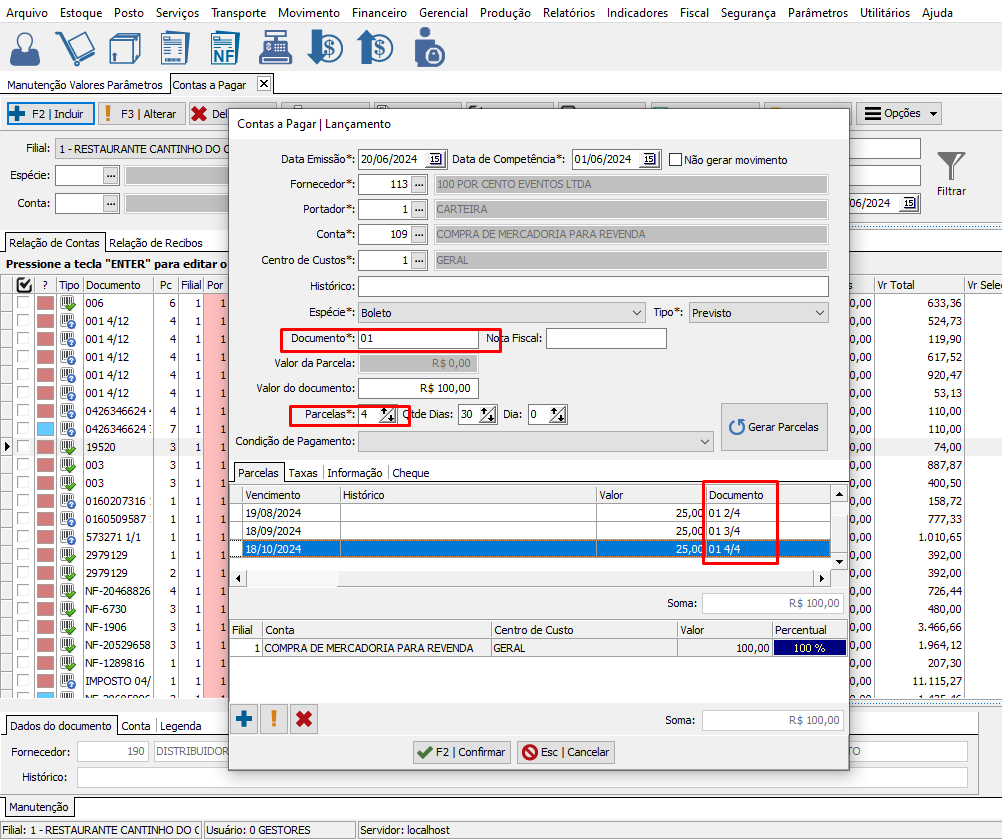Tick the checkbox on row 006
Screen dimensions: 1002x839
[x=23, y=303]
